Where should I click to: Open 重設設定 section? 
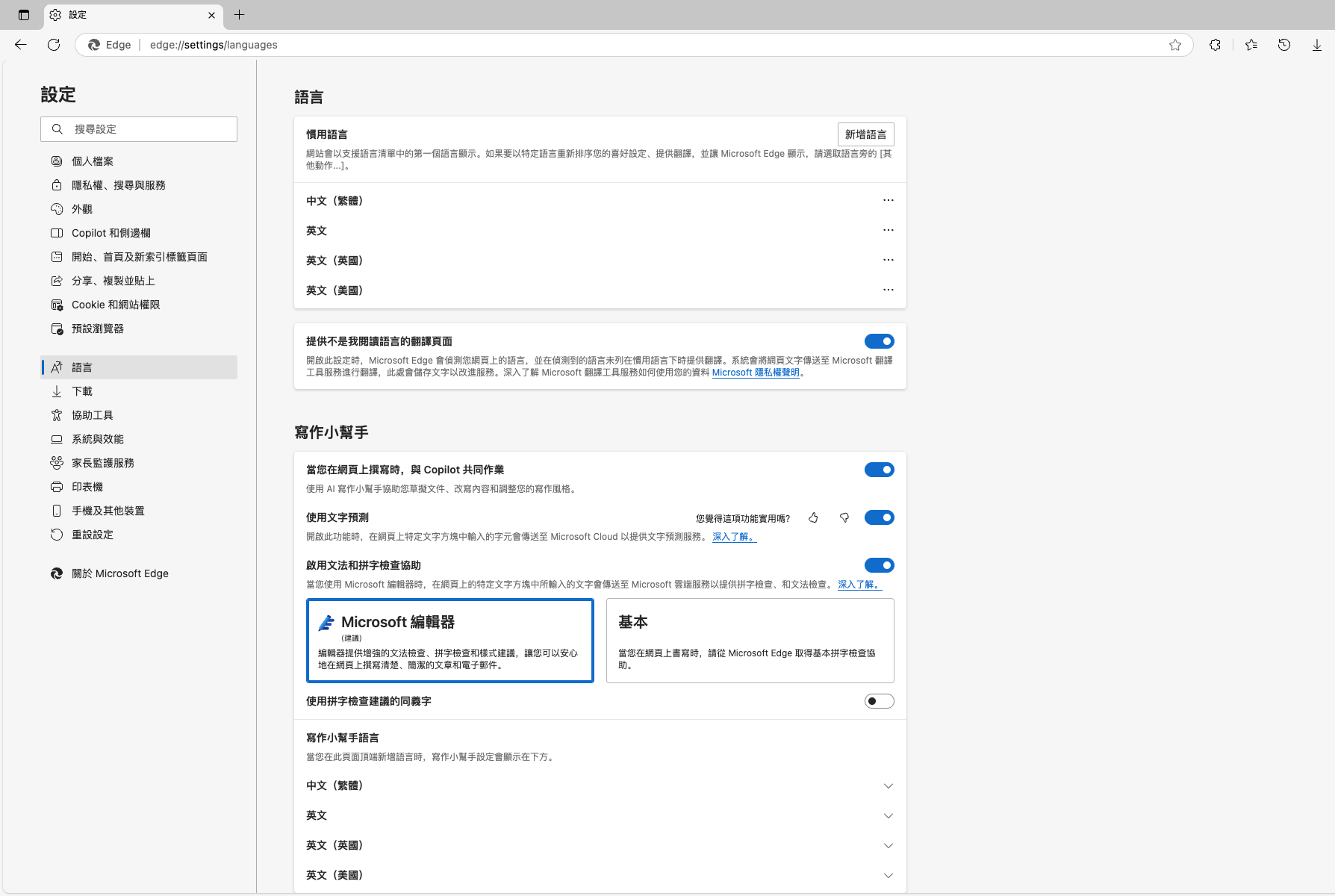point(139,535)
